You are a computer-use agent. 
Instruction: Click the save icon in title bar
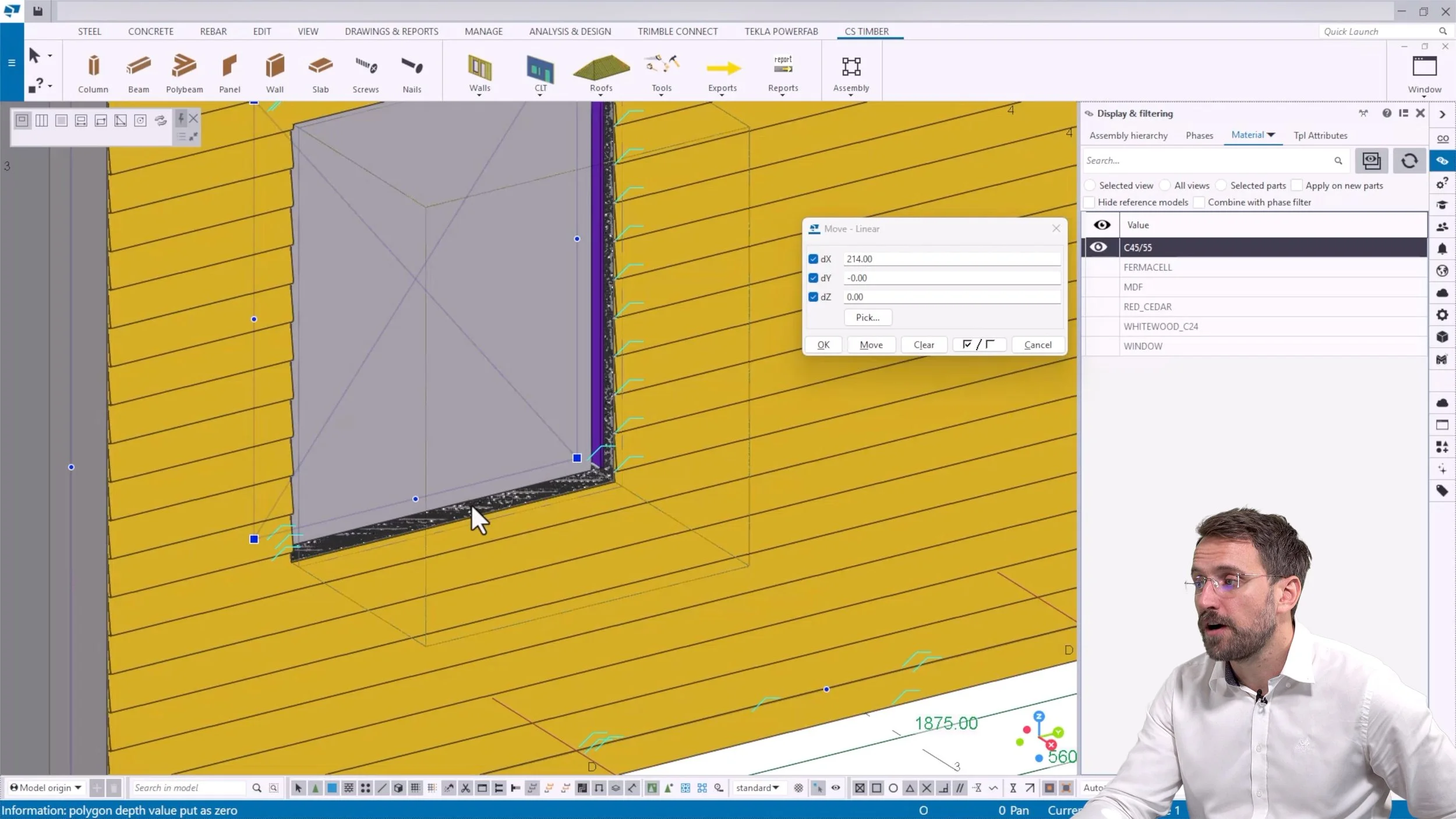click(x=38, y=11)
